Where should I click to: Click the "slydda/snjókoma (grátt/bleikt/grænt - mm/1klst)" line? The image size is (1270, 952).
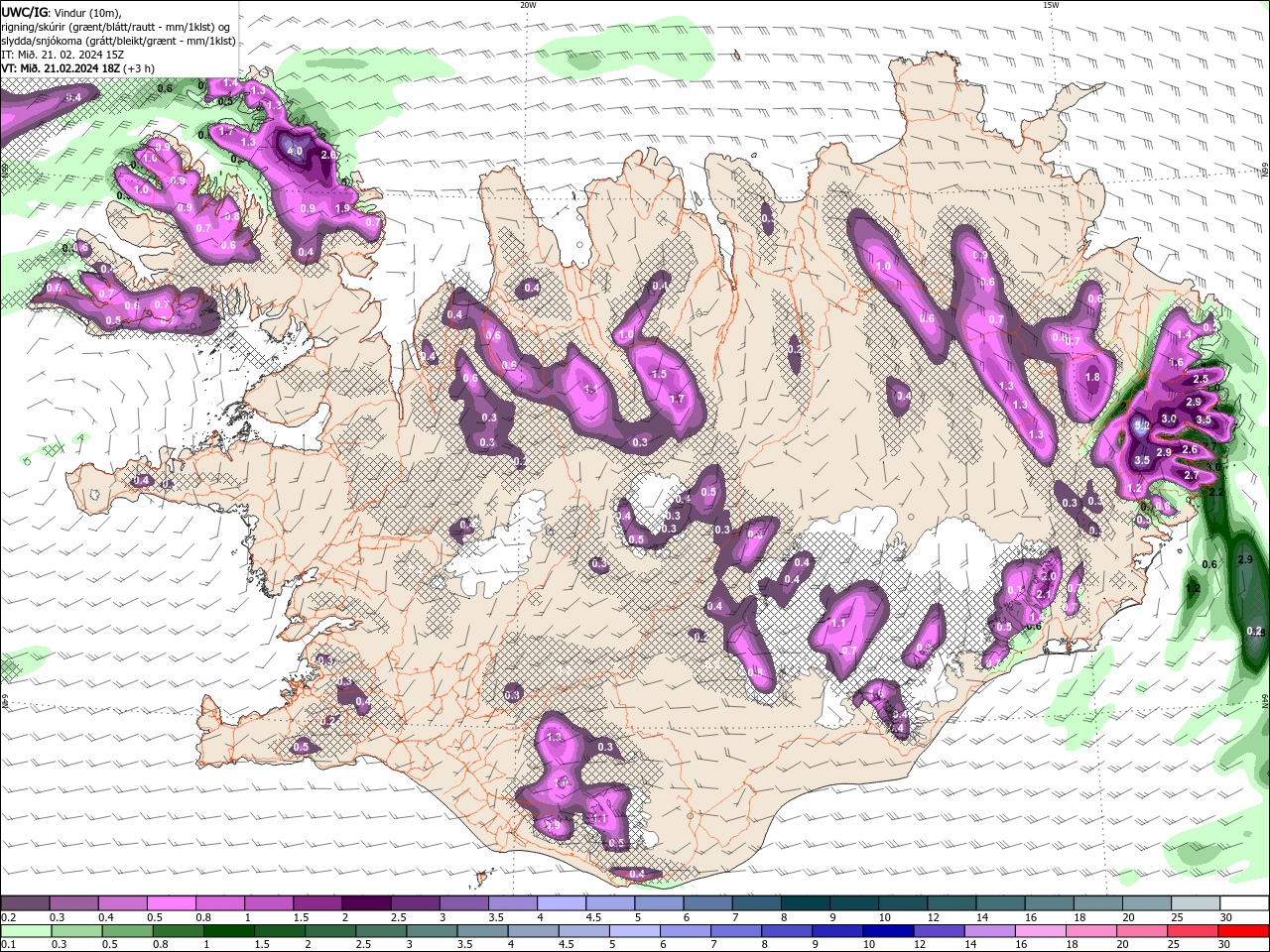coord(118,41)
